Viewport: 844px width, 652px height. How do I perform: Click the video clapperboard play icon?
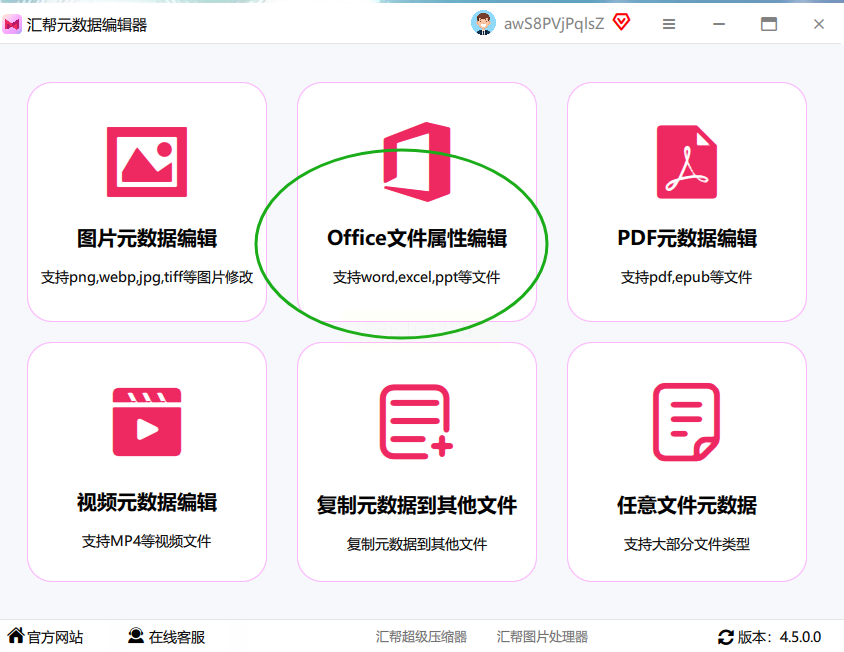point(146,422)
